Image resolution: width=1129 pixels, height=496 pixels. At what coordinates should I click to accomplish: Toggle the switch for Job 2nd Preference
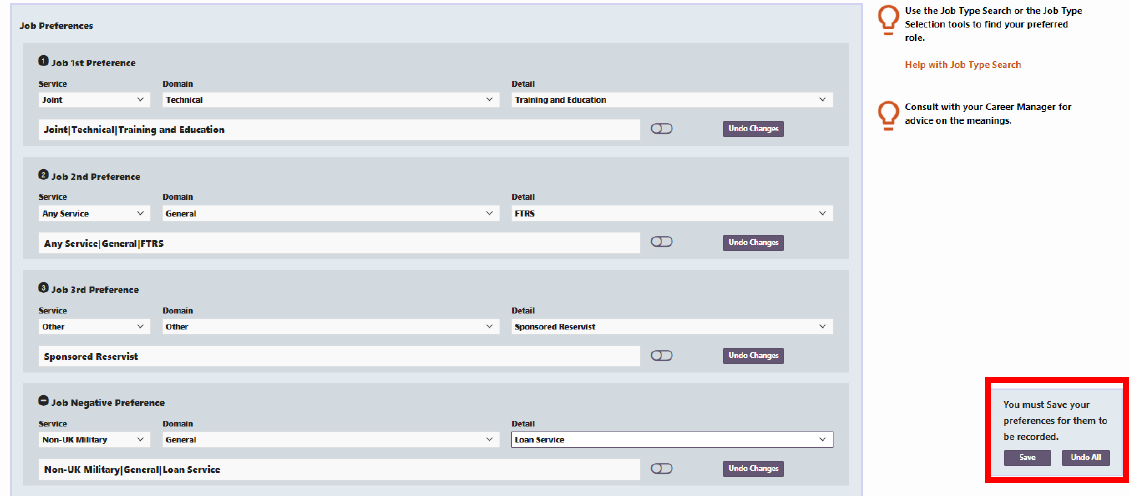[x=662, y=242]
